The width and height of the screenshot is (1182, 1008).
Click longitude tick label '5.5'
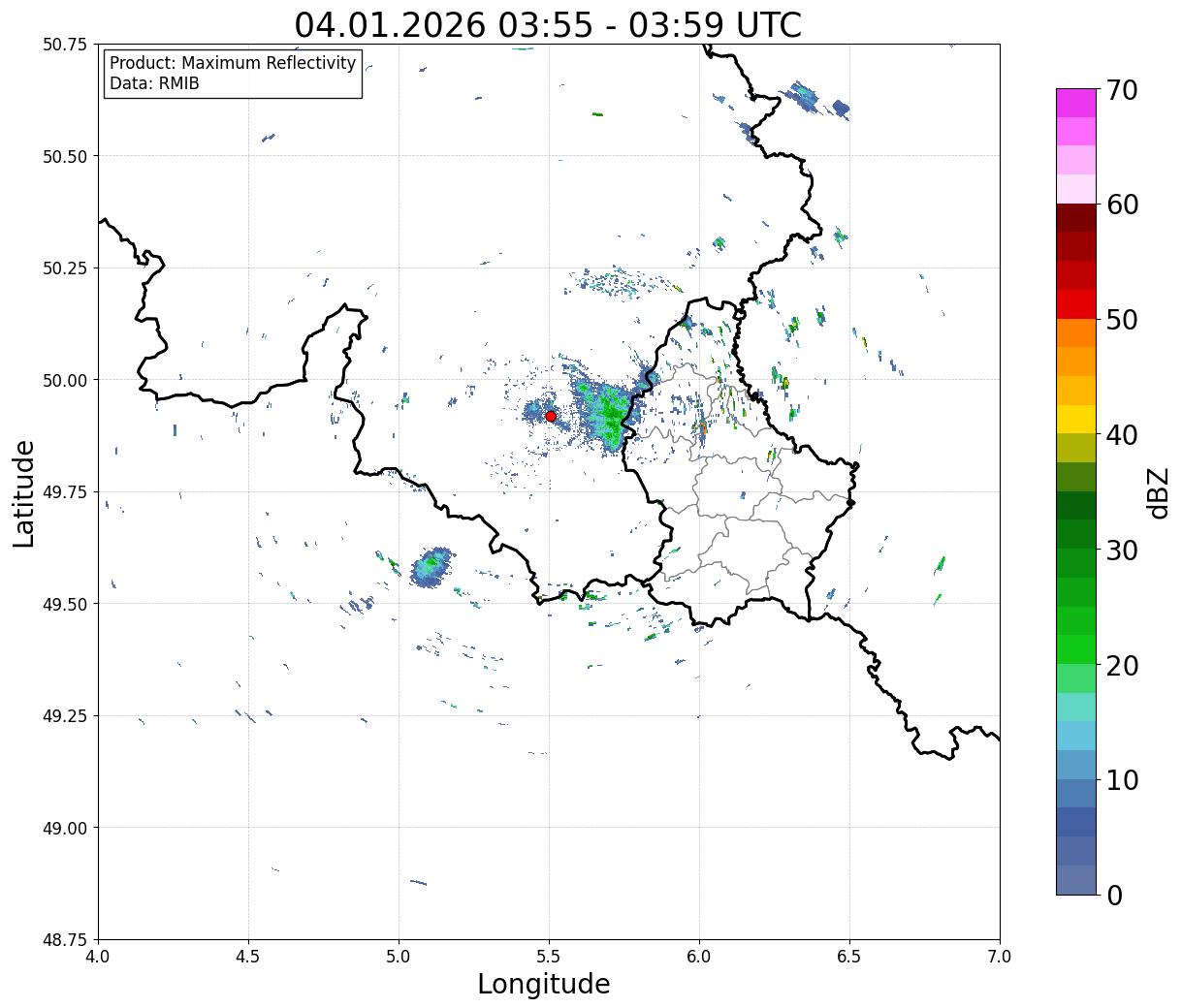(x=549, y=957)
